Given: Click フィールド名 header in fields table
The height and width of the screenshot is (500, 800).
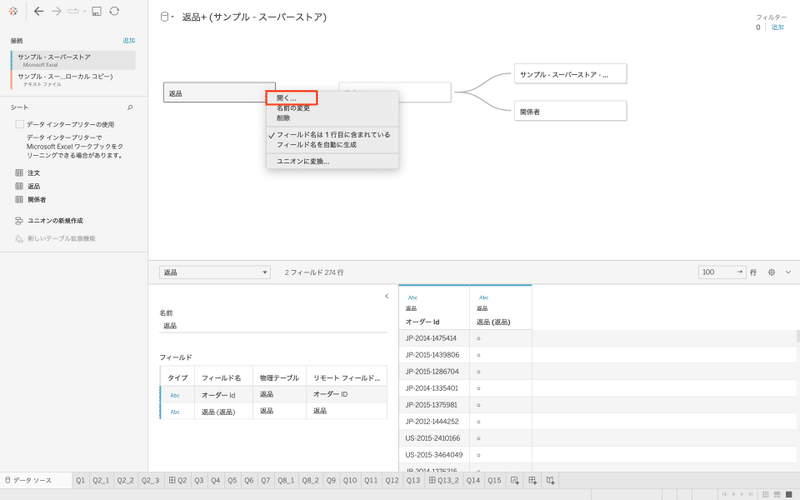Looking at the screenshot, I should 221,378.
